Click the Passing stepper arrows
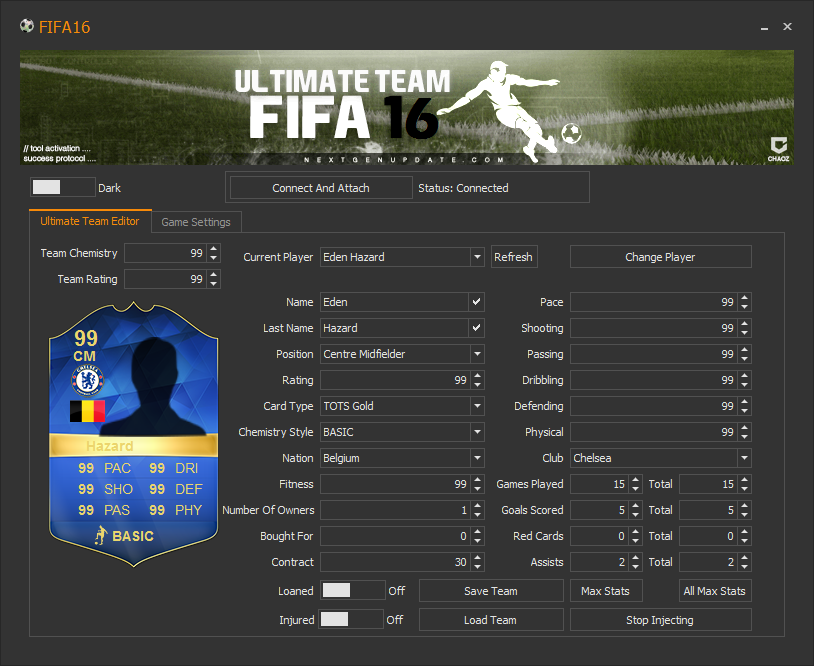Screen dimensions: 814x666 [x=744, y=354]
